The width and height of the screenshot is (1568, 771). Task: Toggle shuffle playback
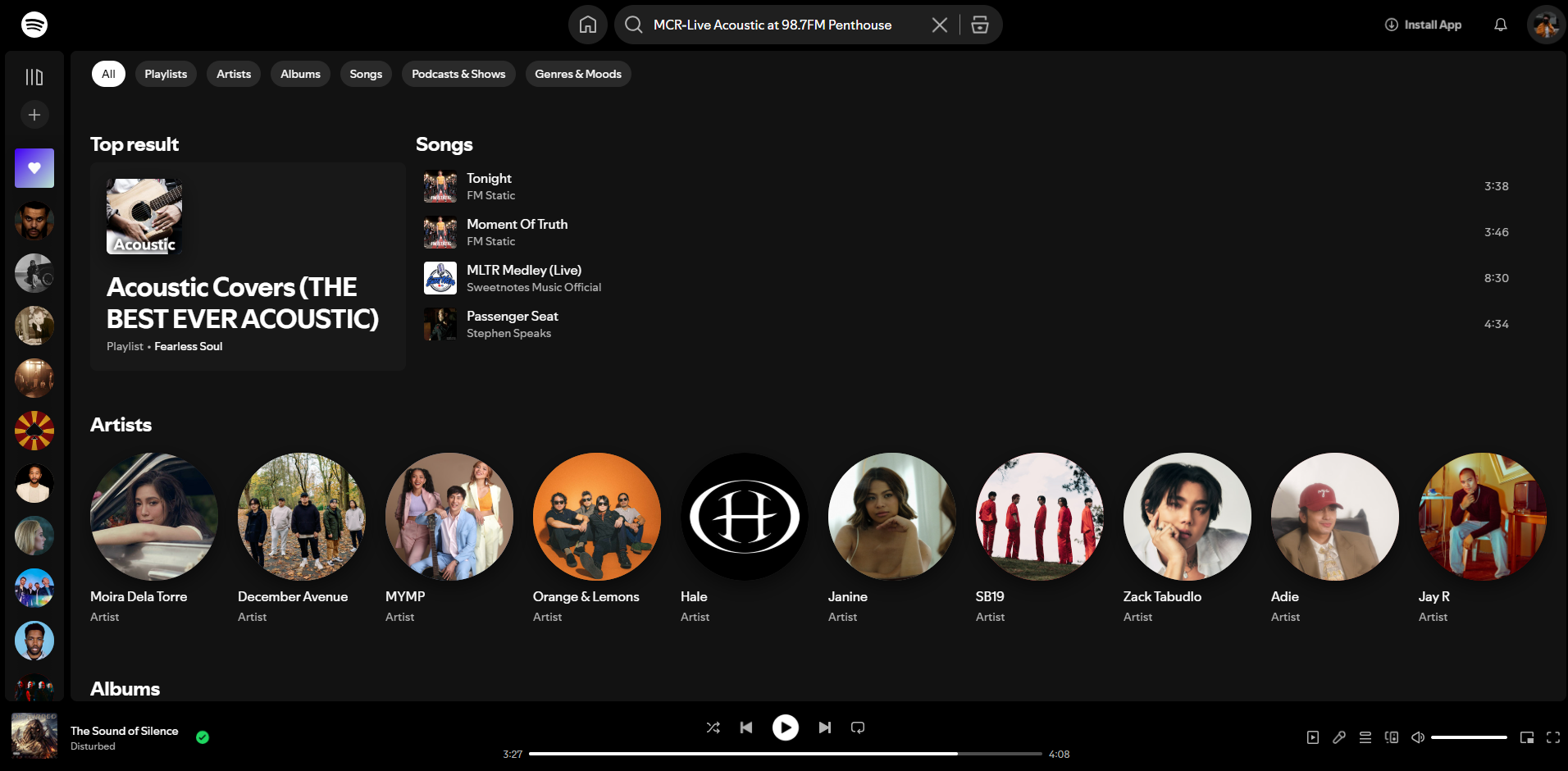click(713, 728)
